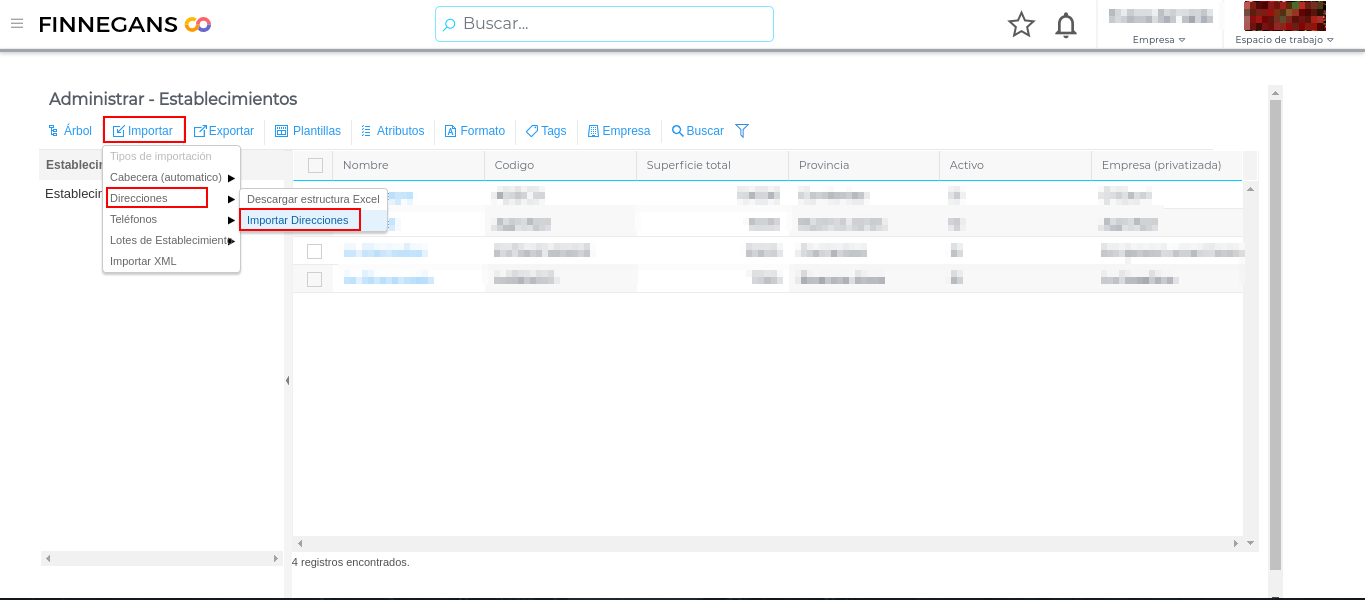The image size is (1365, 600).
Task: Tick the fourth row's checkbox
Action: 315,279
